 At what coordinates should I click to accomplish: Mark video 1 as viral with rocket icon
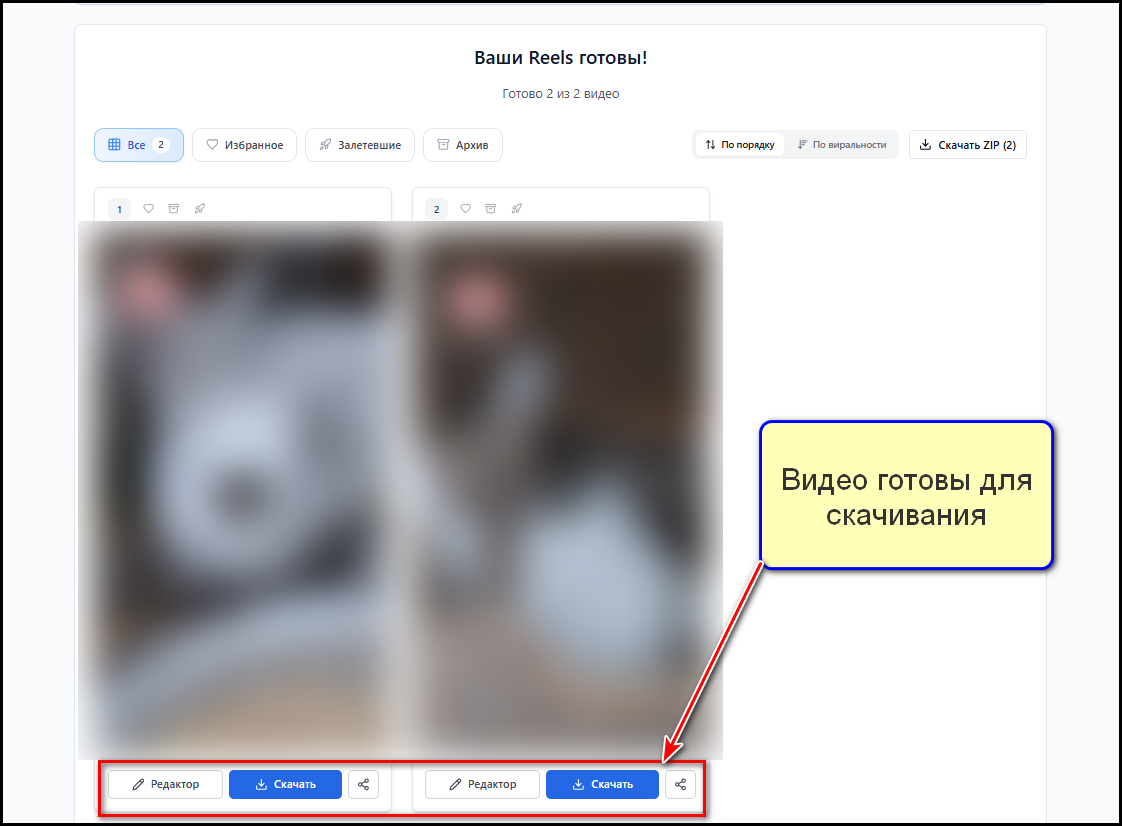click(x=200, y=209)
